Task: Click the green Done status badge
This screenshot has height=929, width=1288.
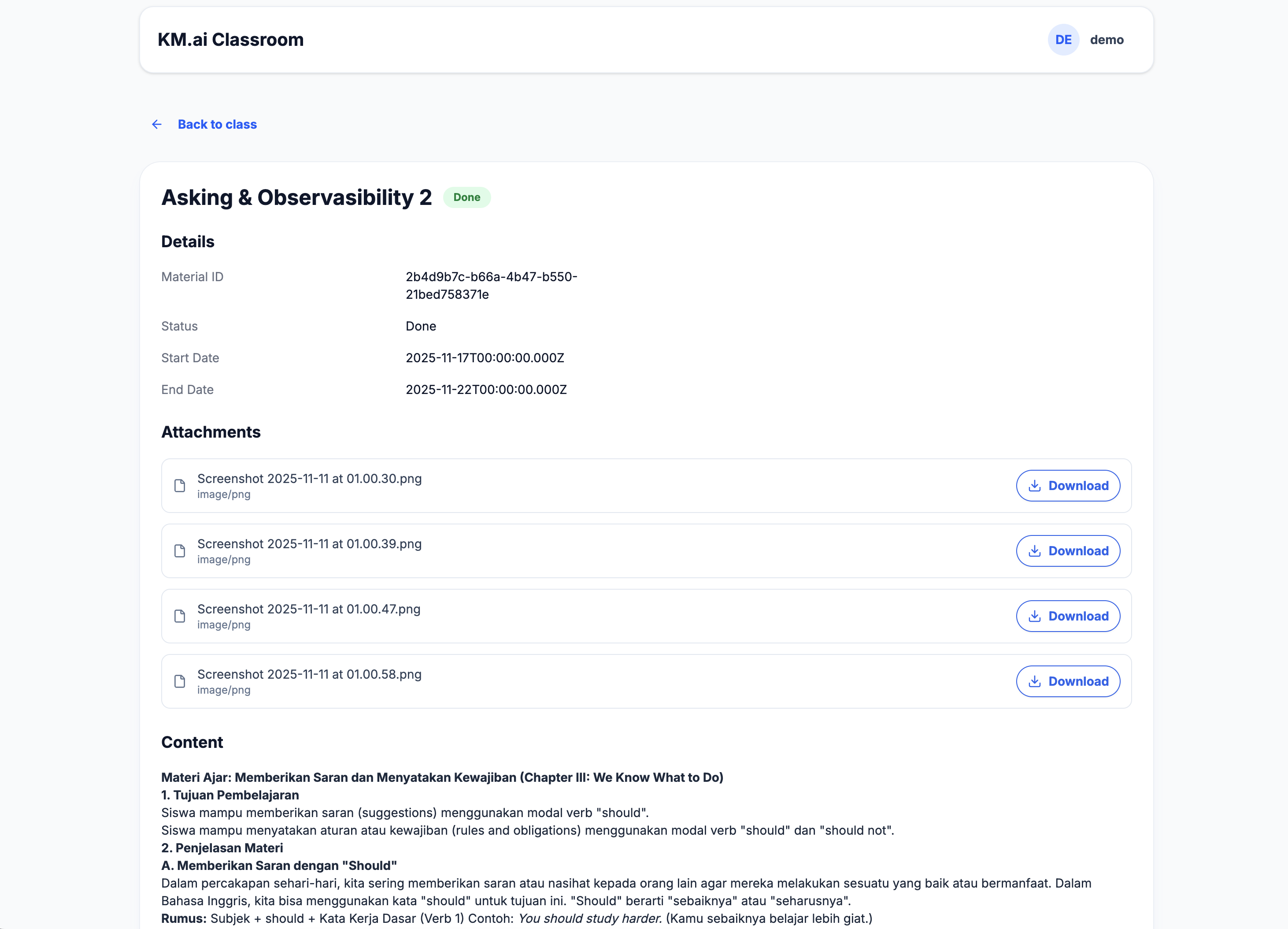Action: click(x=466, y=197)
